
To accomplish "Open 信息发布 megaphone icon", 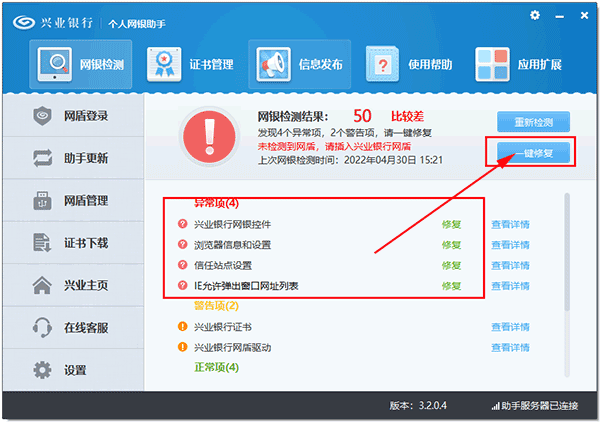I will tap(273, 64).
